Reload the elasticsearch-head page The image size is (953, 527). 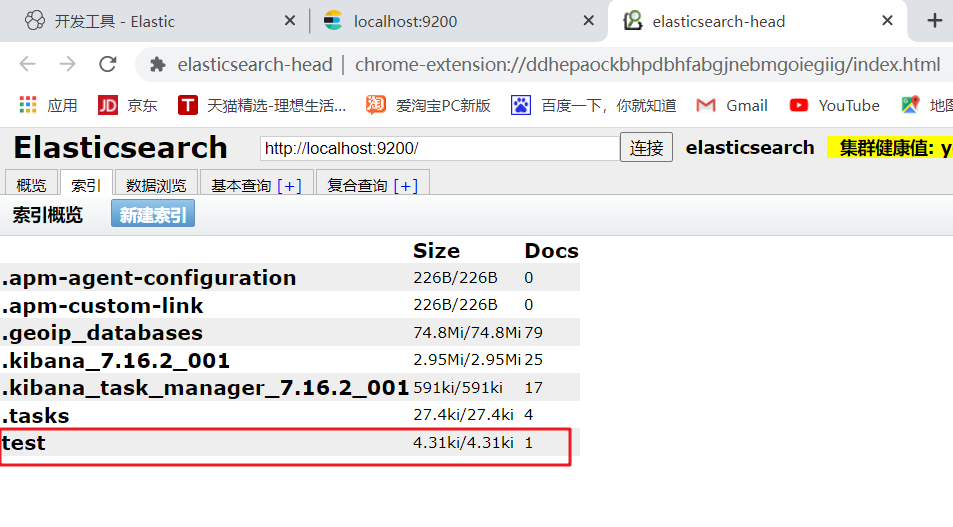pos(108,64)
